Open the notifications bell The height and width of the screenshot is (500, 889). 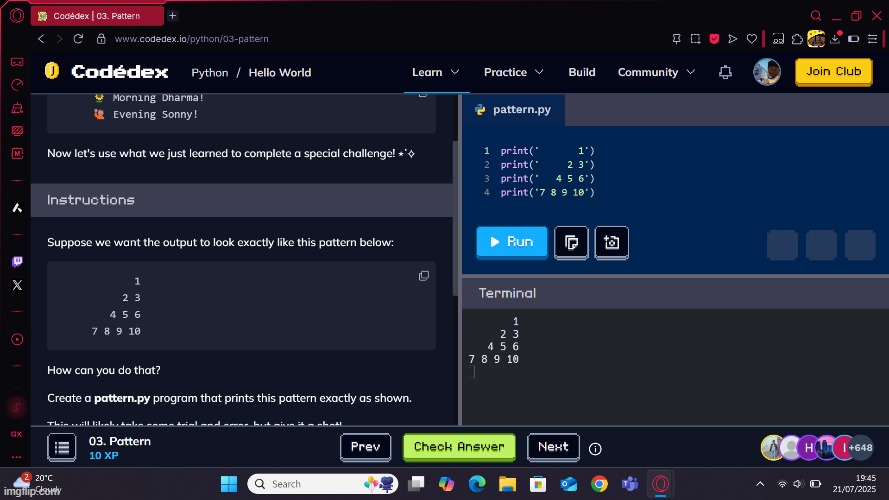click(725, 73)
